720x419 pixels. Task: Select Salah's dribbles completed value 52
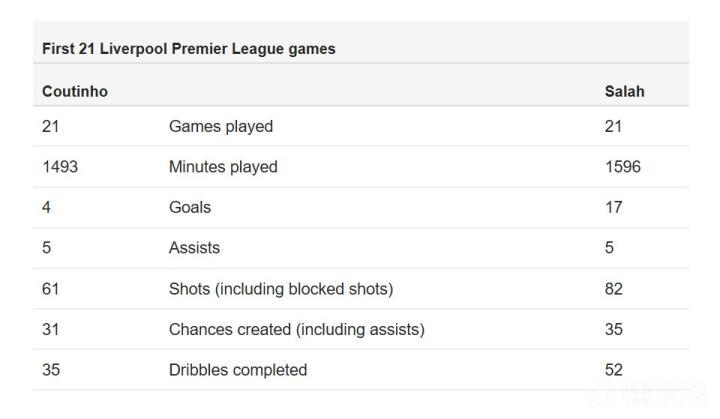pyautogui.click(x=613, y=370)
